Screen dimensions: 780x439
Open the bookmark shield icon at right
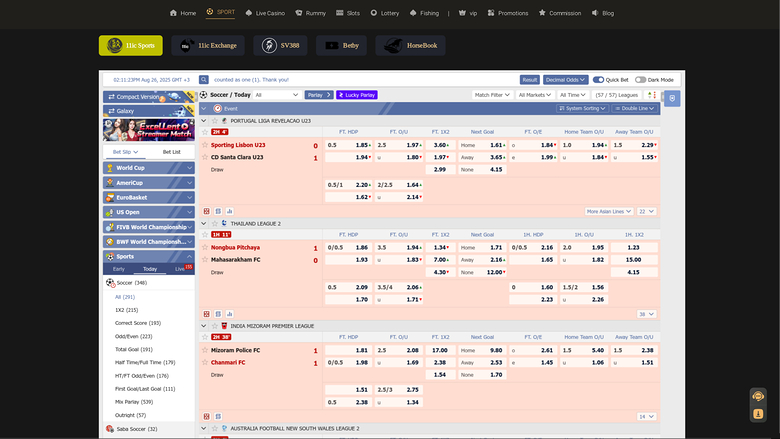[672, 98]
